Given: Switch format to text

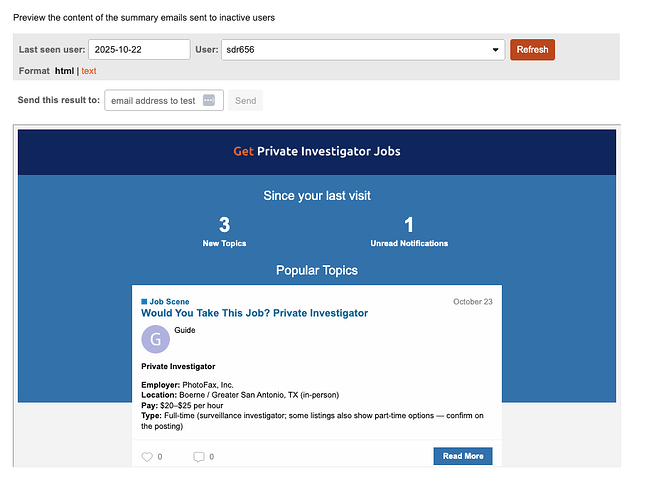Looking at the screenshot, I should (89, 71).
